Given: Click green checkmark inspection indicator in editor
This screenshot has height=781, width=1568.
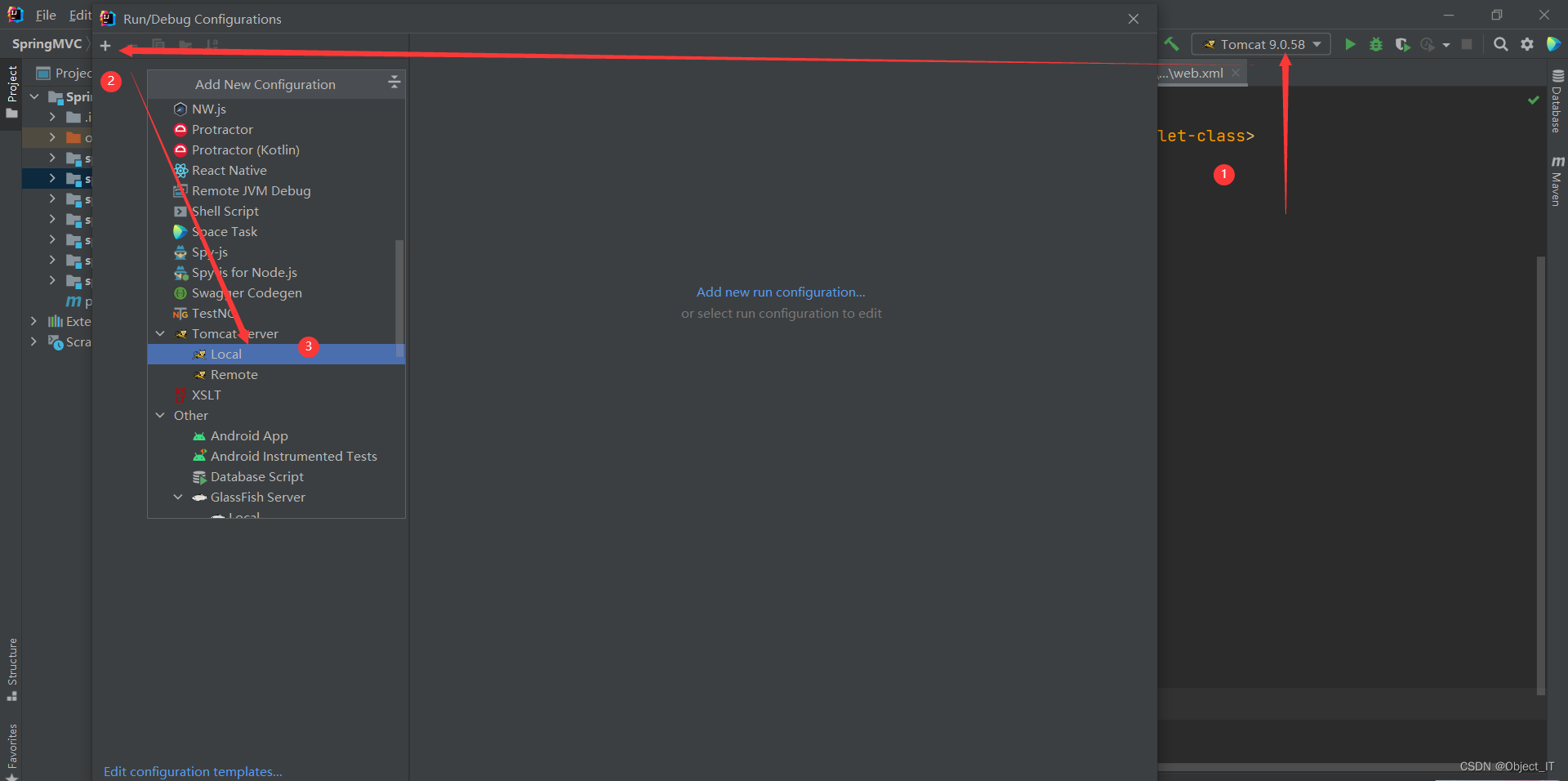Looking at the screenshot, I should (x=1533, y=100).
